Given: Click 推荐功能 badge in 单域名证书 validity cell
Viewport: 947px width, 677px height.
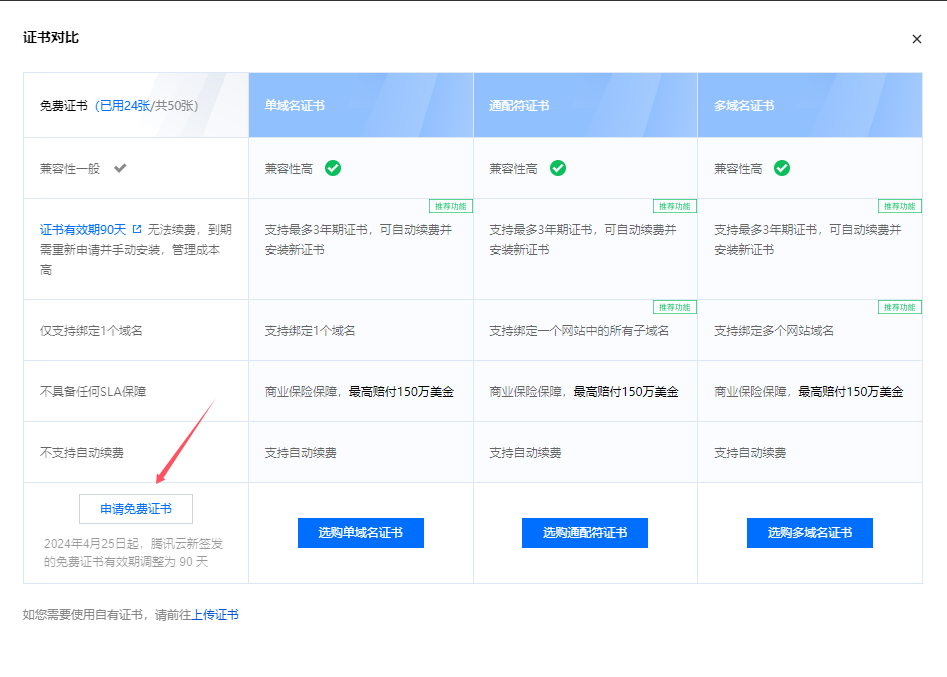Looking at the screenshot, I should [x=451, y=206].
